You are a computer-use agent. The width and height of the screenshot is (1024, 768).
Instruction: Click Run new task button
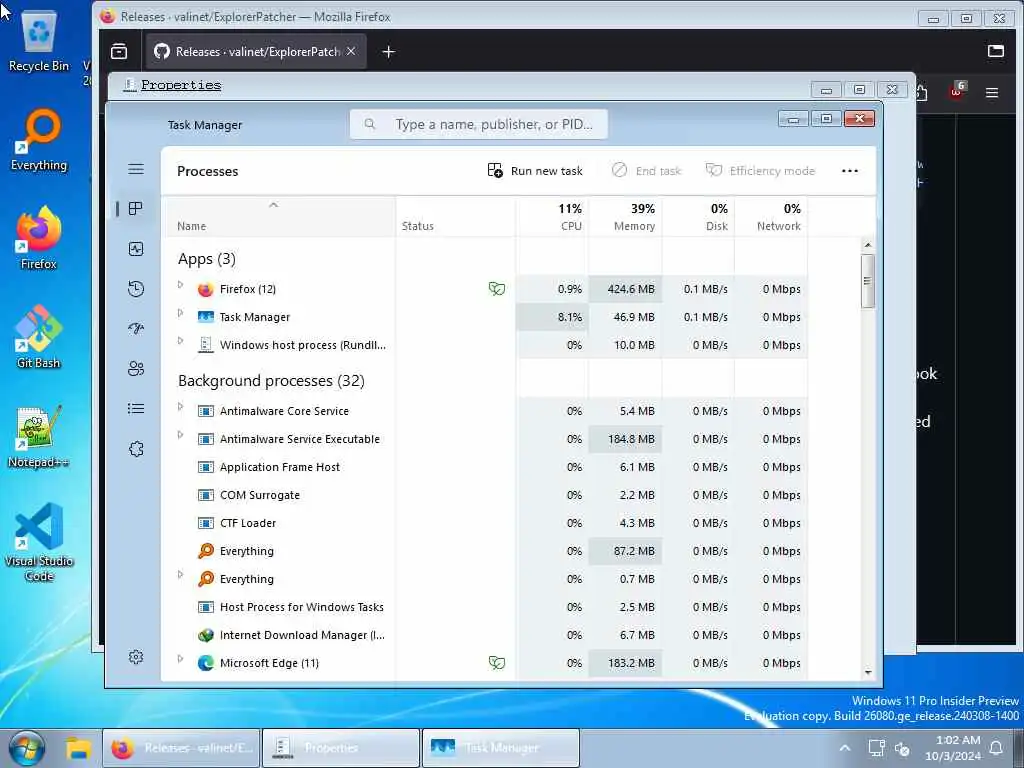pyautogui.click(x=535, y=171)
